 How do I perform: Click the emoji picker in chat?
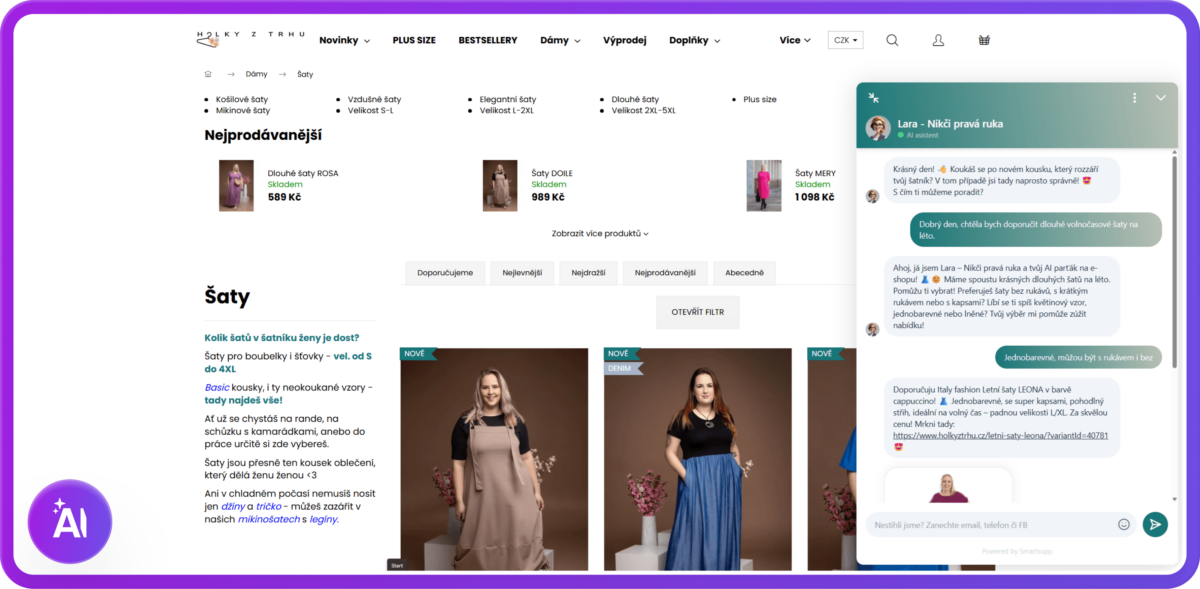1124,524
